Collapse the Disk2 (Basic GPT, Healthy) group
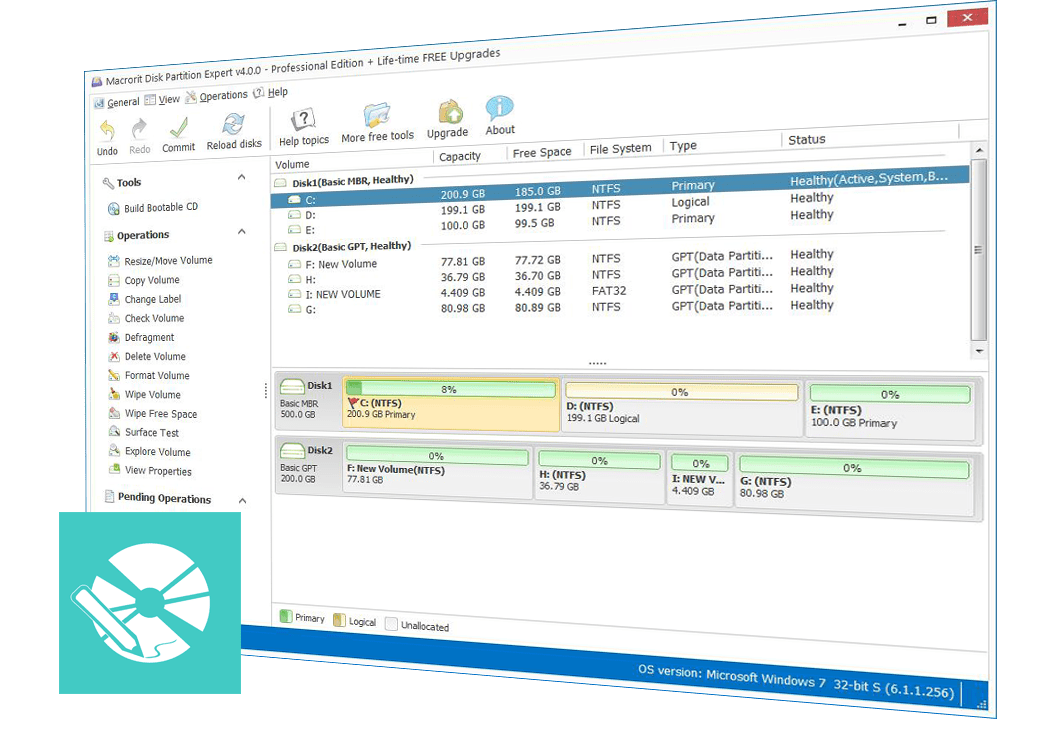1058x756 pixels. click(280, 247)
